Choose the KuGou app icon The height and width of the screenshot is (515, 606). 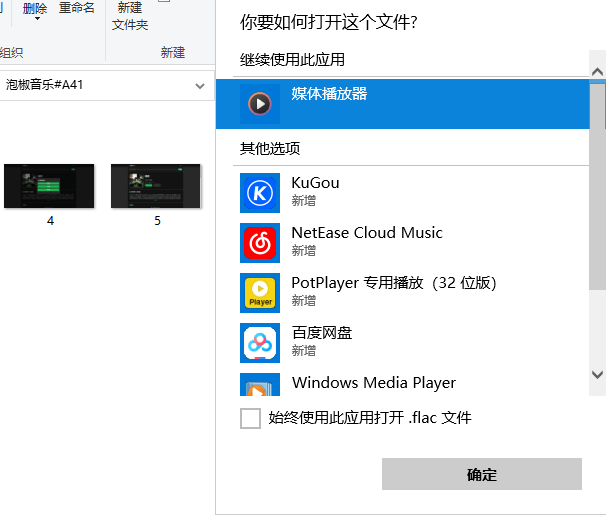tap(260, 193)
